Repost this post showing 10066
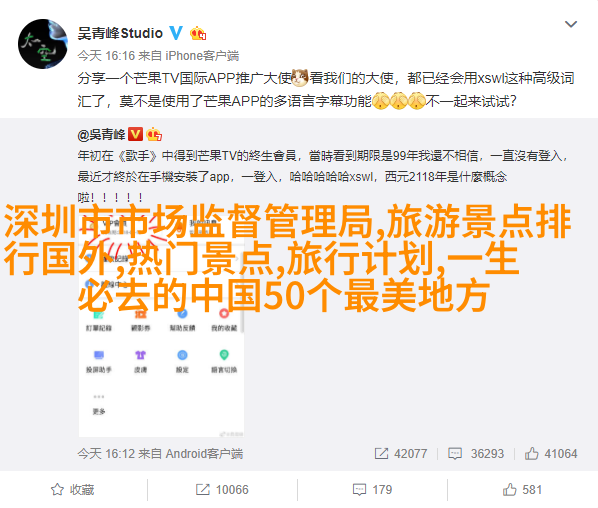The height and width of the screenshot is (508, 598). (x=222, y=489)
